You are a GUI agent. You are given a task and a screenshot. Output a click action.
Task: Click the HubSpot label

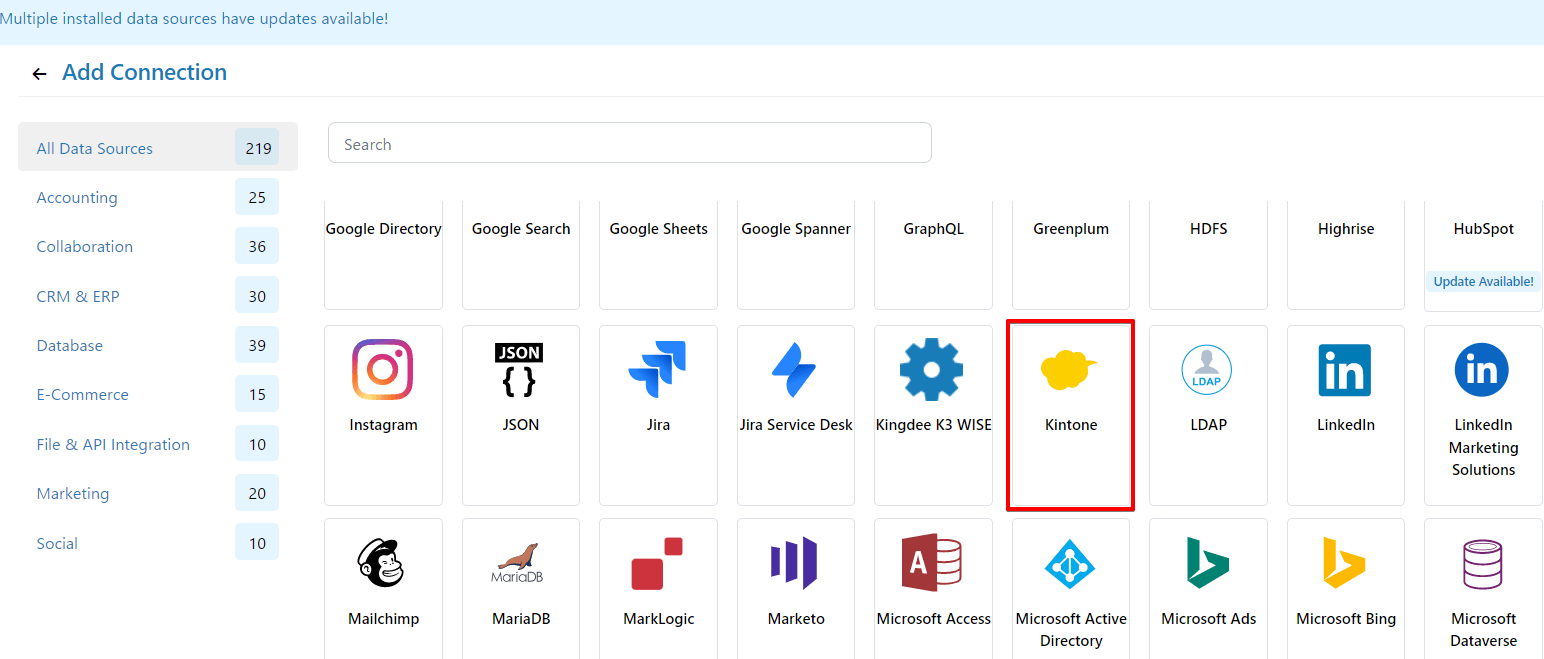pyautogui.click(x=1483, y=229)
